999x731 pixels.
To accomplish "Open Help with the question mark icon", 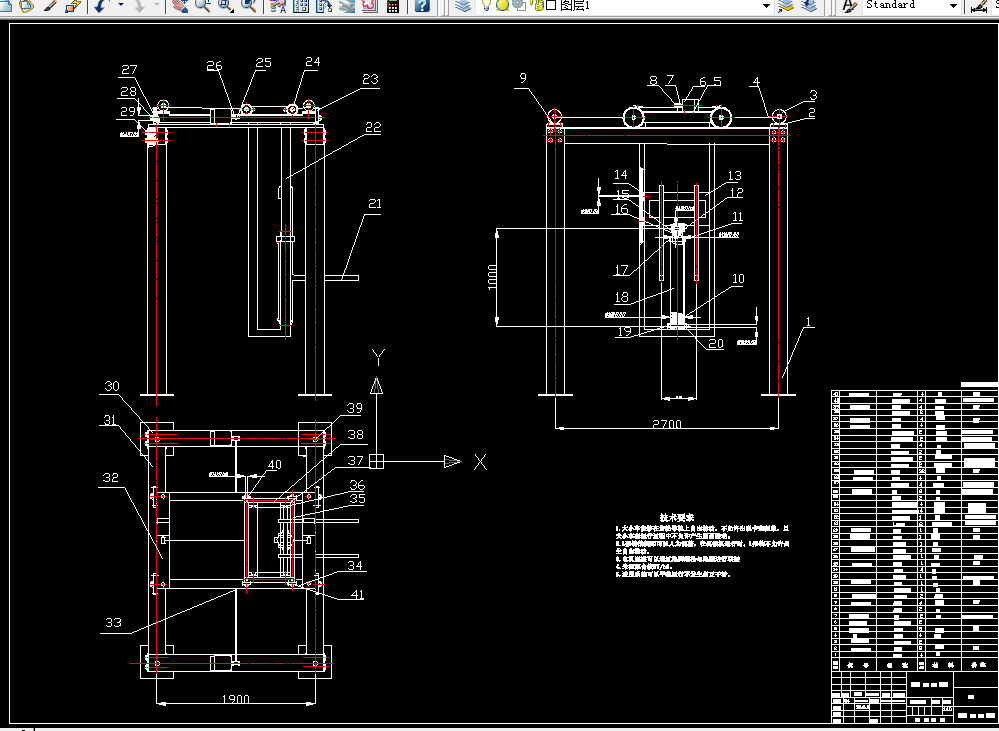I will tap(421, 6).
